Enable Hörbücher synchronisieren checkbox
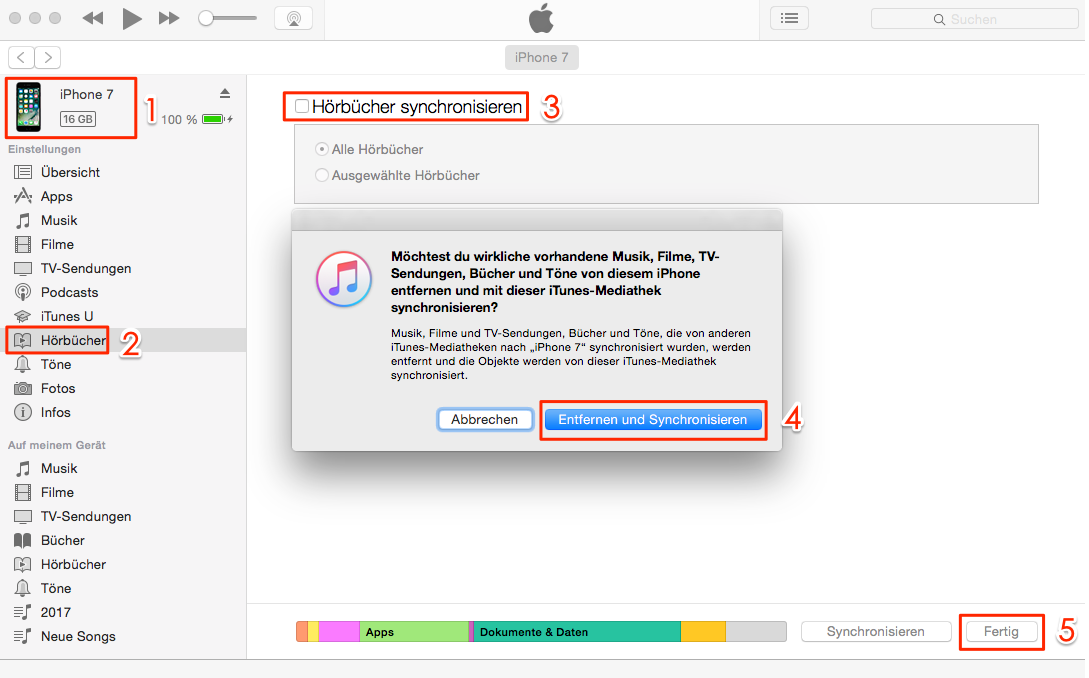Viewport: 1089px width, 678px height. tap(301, 106)
